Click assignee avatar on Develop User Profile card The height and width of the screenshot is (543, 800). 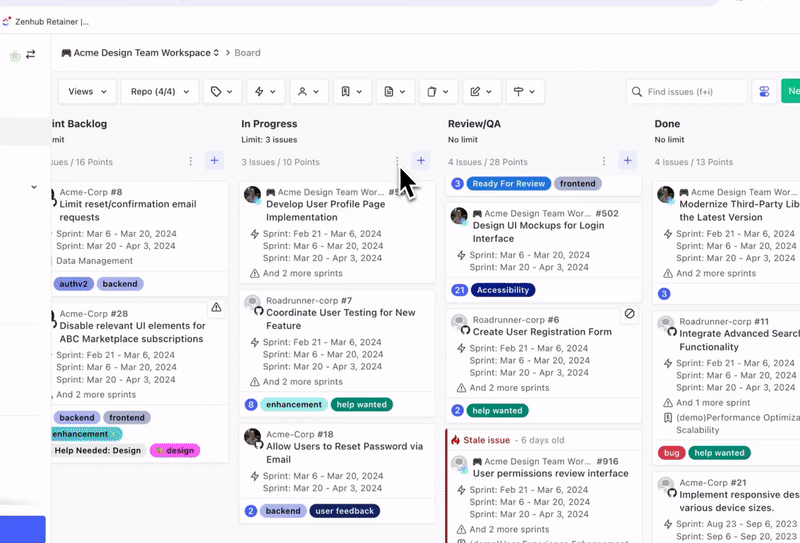[253, 194]
